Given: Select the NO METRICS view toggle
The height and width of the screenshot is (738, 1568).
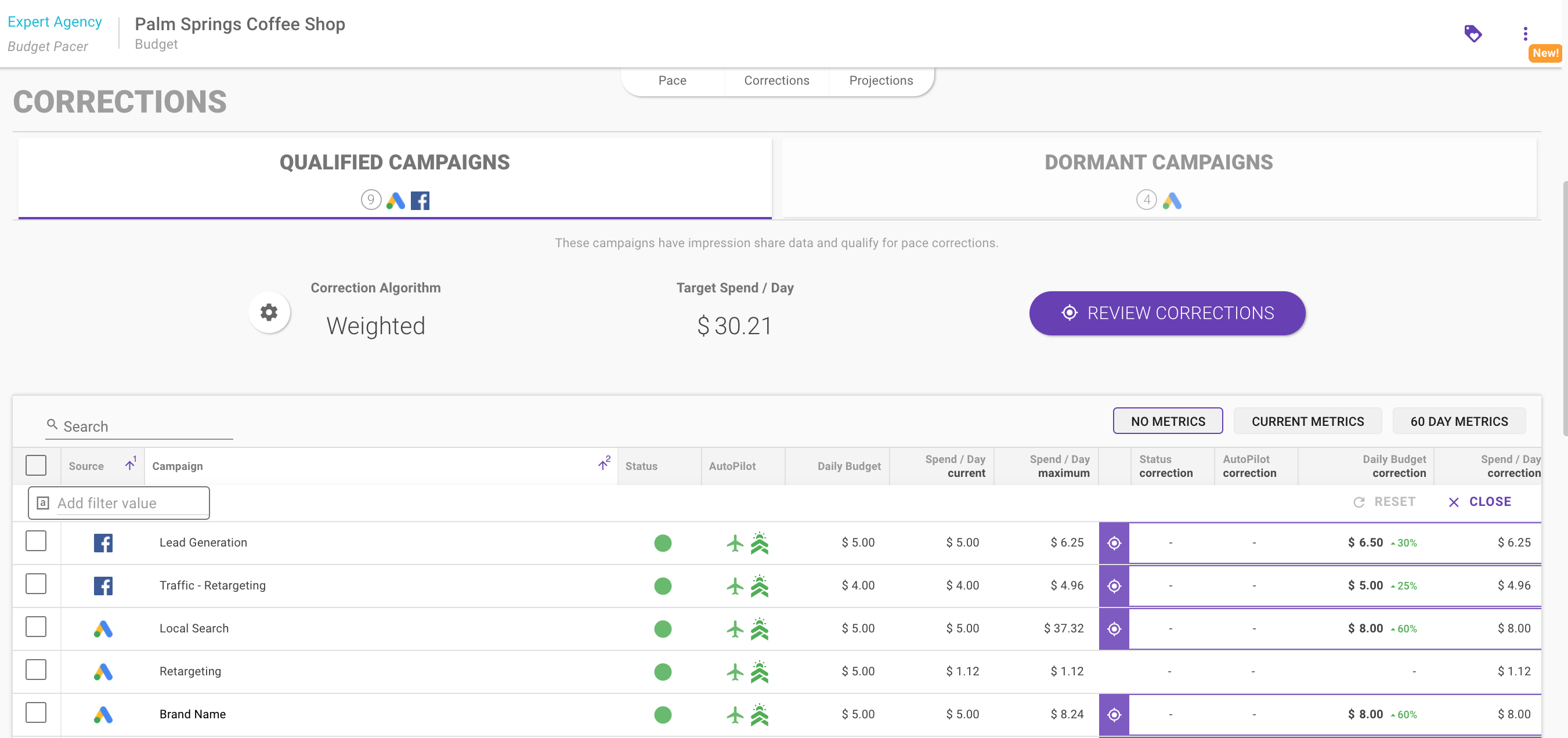Looking at the screenshot, I should pos(1168,421).
